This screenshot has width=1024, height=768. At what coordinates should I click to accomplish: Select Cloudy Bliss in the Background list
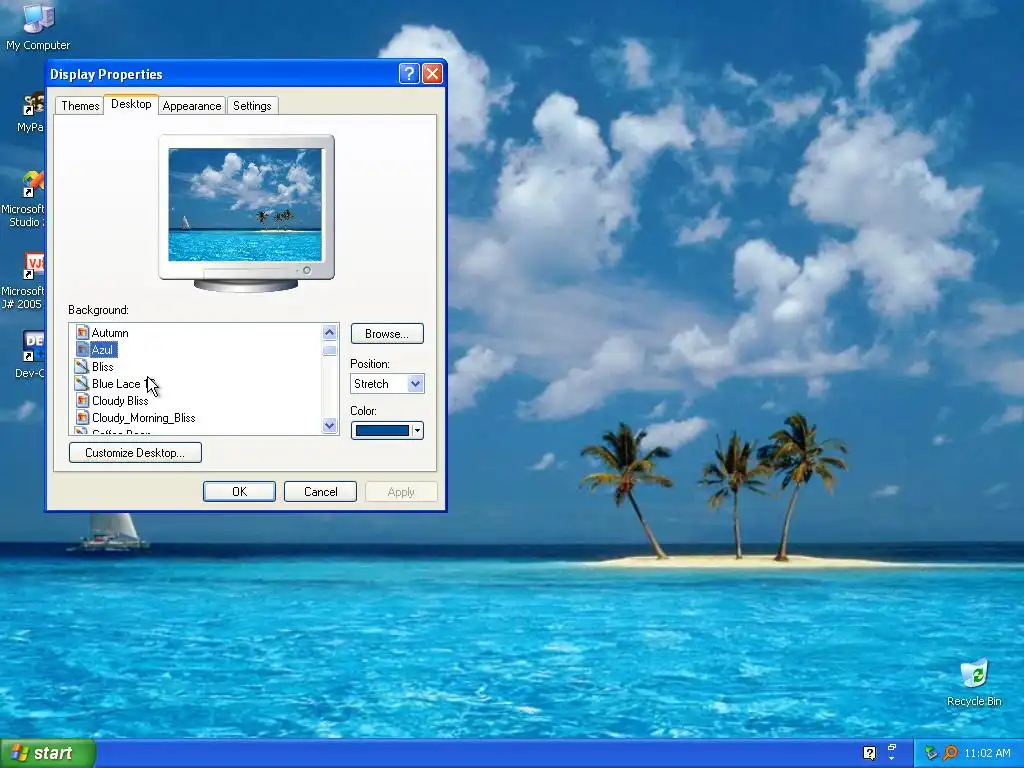click(120, 400)
